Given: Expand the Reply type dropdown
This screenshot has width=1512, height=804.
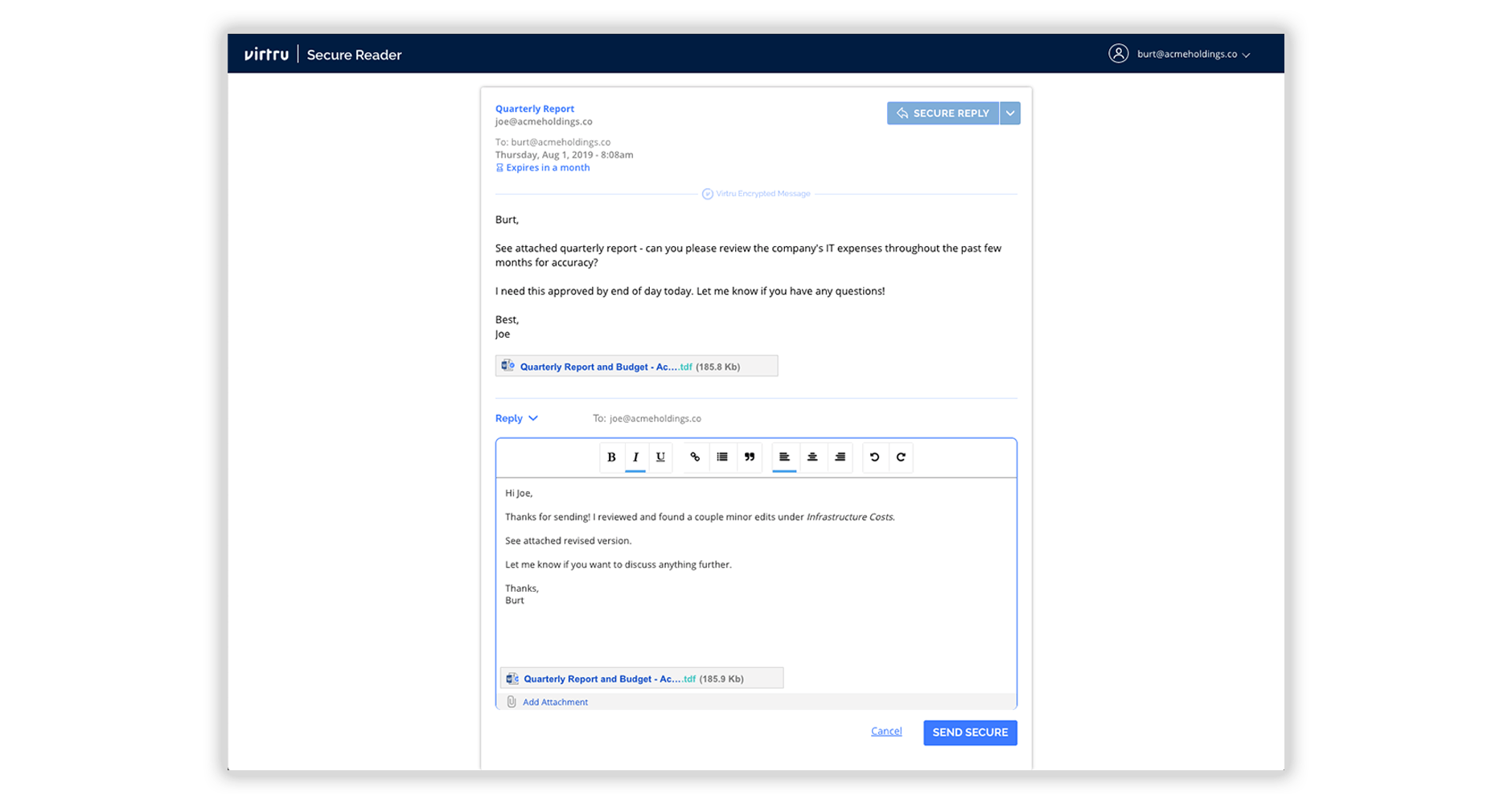Looking at the screenshot, I should [x=516, y=418].
